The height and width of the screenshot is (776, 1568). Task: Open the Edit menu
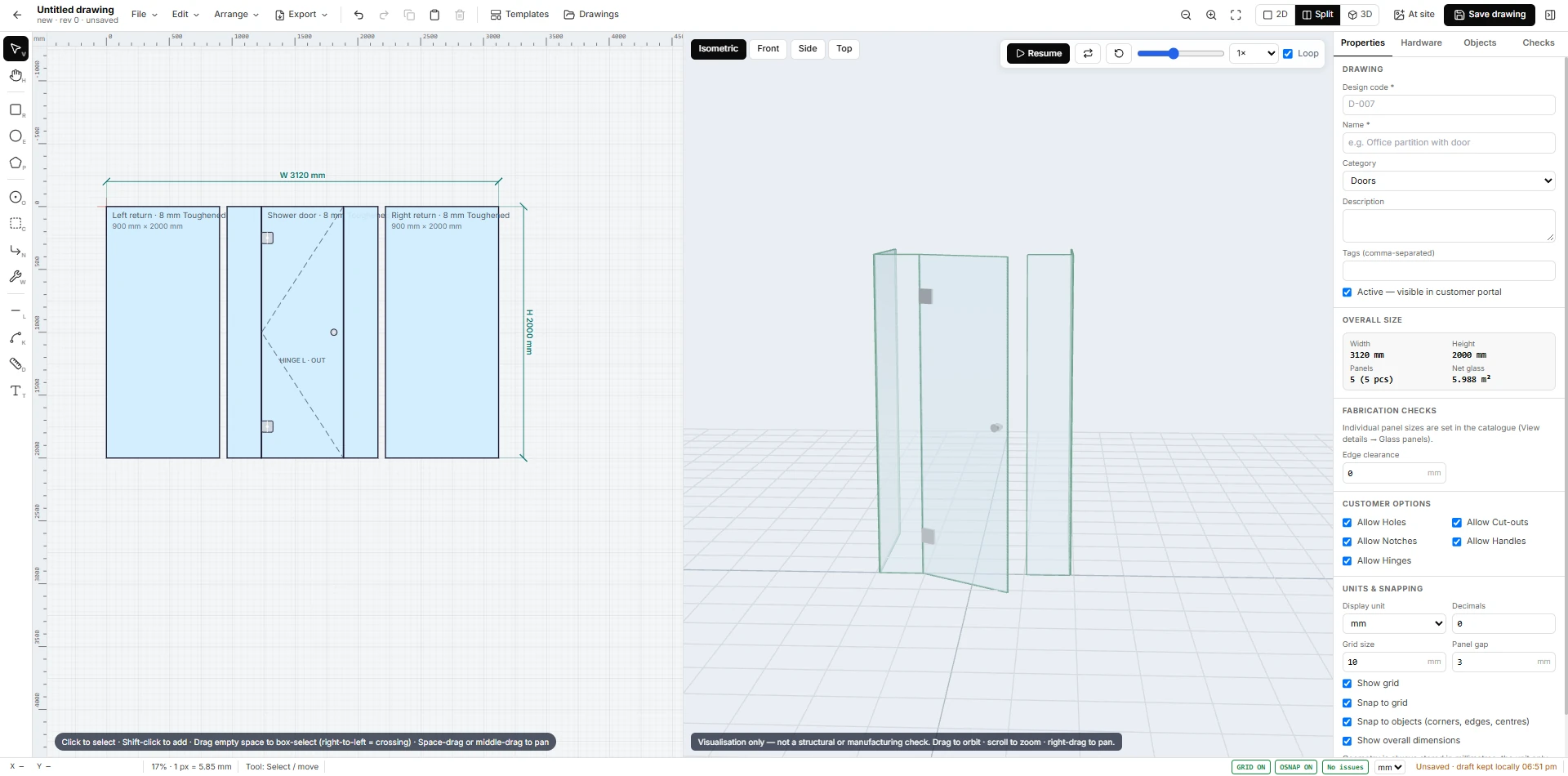click(x=185, y=15)
